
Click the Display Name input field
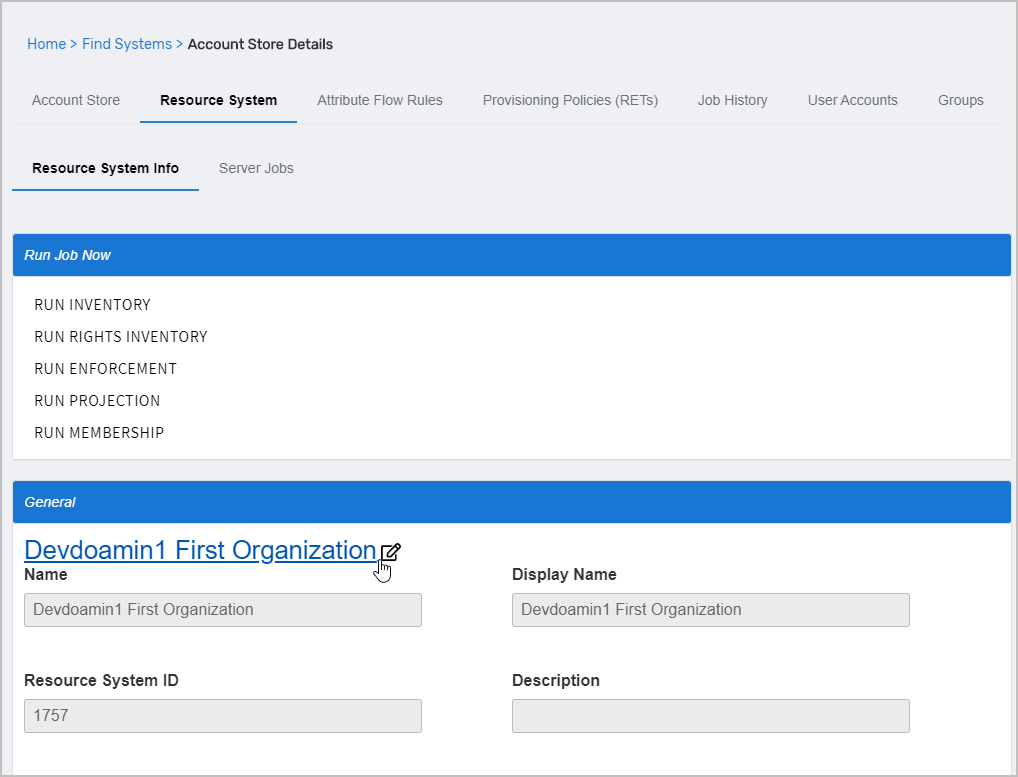(710, 610)
